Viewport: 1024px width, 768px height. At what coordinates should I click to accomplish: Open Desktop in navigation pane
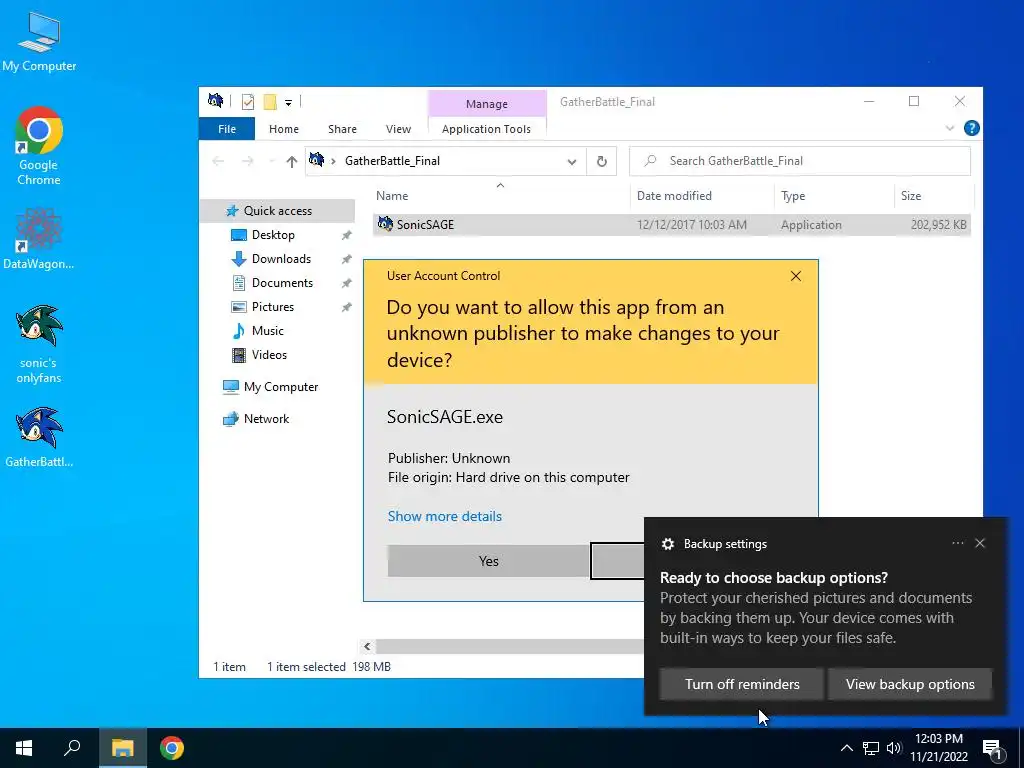pyautogui.click(x=273, y=235)
